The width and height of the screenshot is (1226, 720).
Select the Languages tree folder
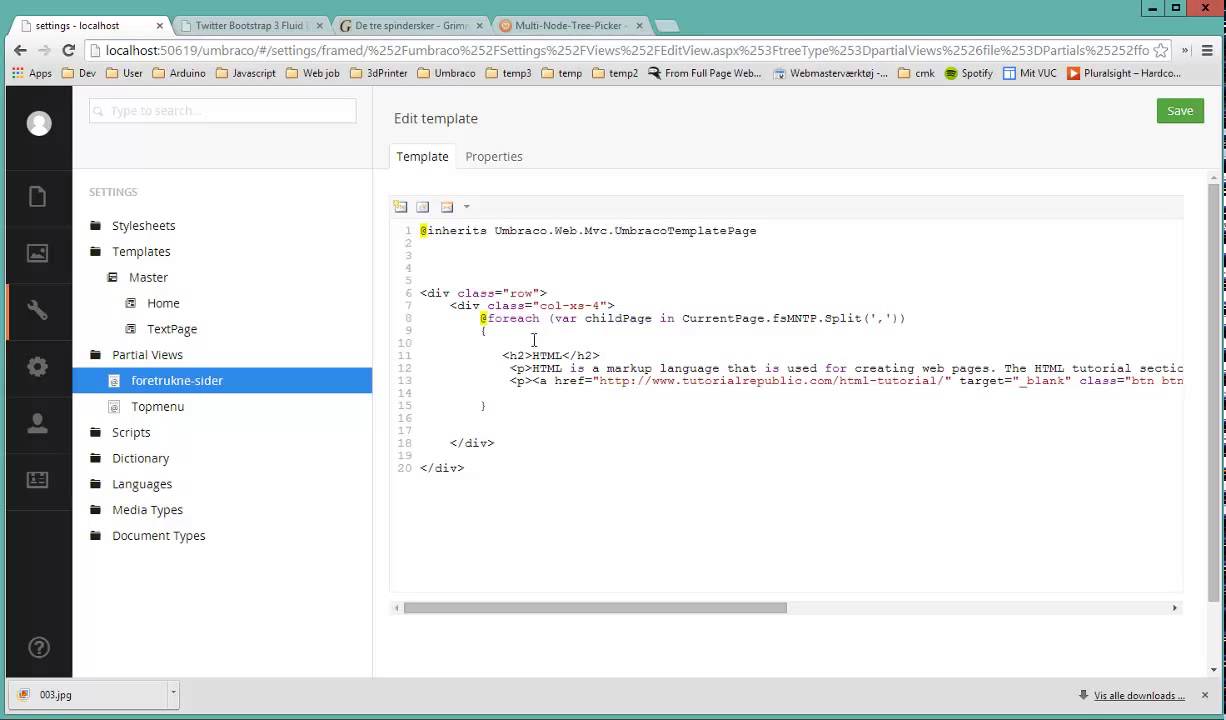click(142, 484)
